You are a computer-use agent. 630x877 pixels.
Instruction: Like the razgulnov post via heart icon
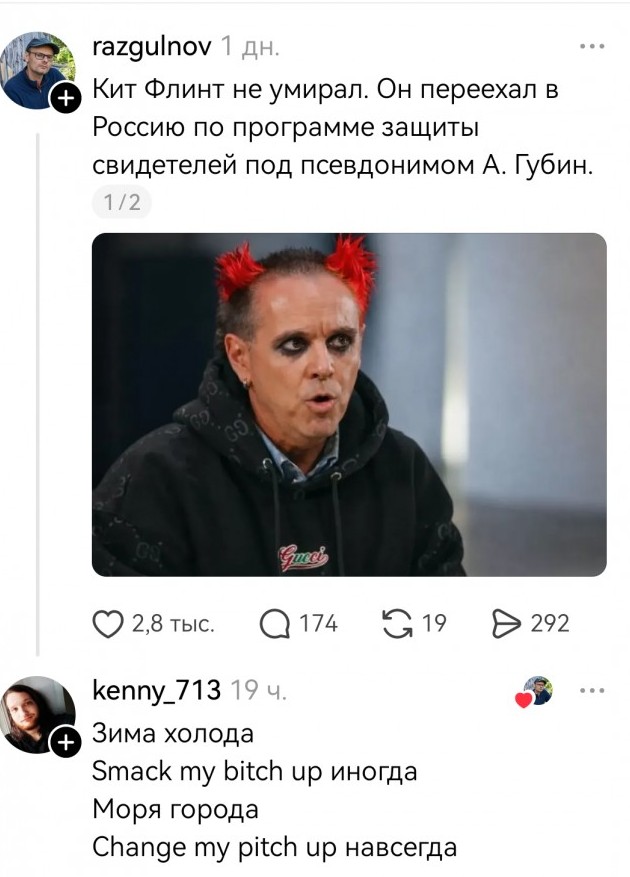[108, 624]
